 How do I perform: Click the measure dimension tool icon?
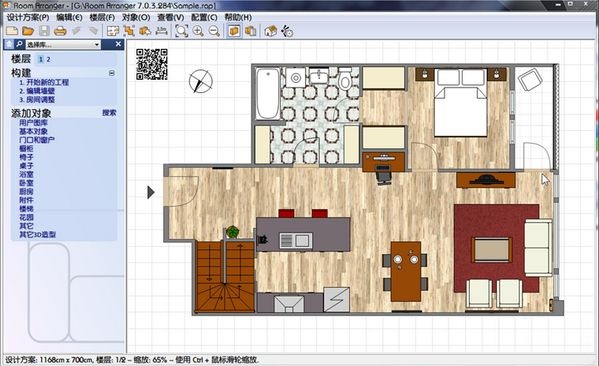click(162, 31)
